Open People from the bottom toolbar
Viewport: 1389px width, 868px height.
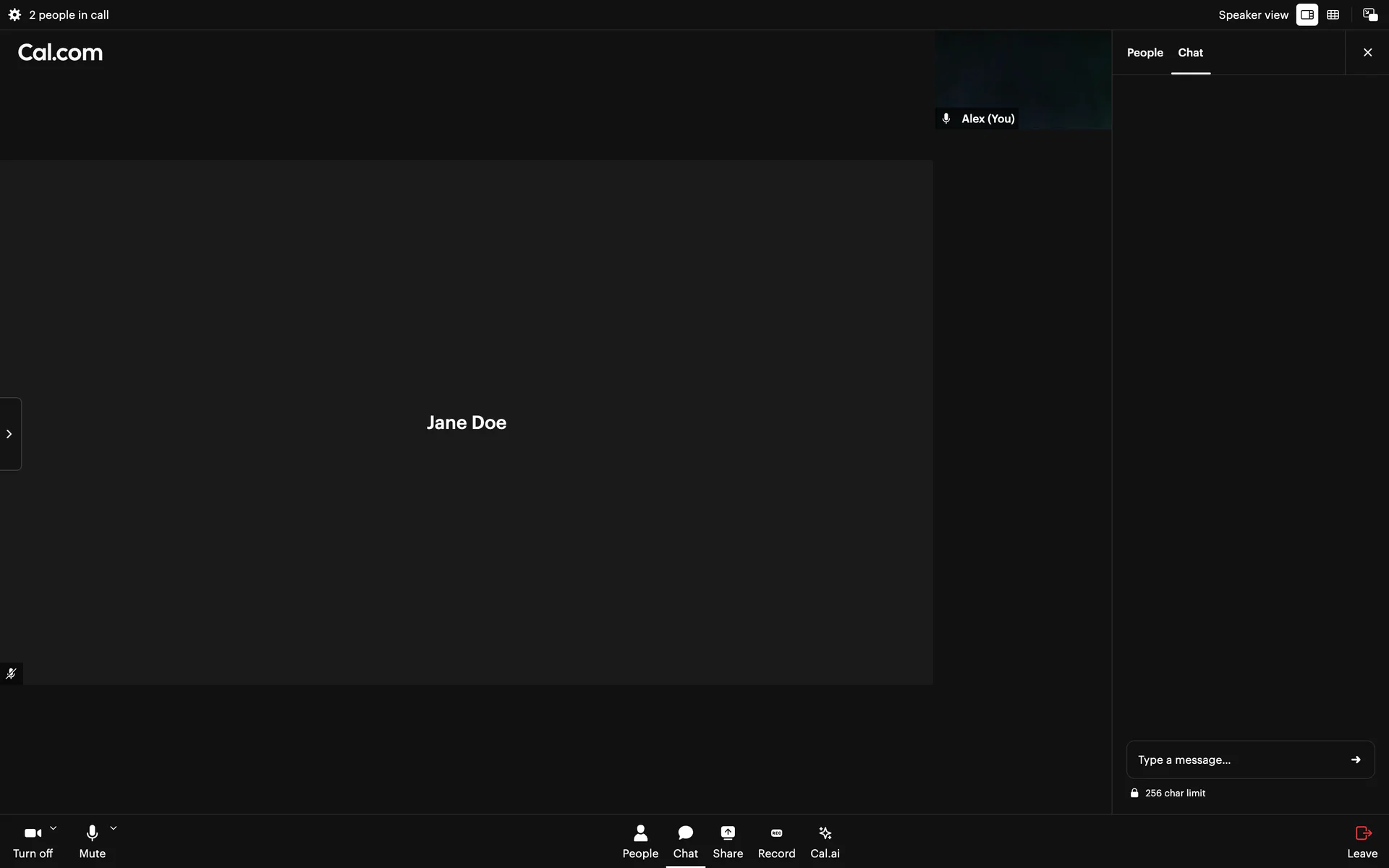point(640,841)
